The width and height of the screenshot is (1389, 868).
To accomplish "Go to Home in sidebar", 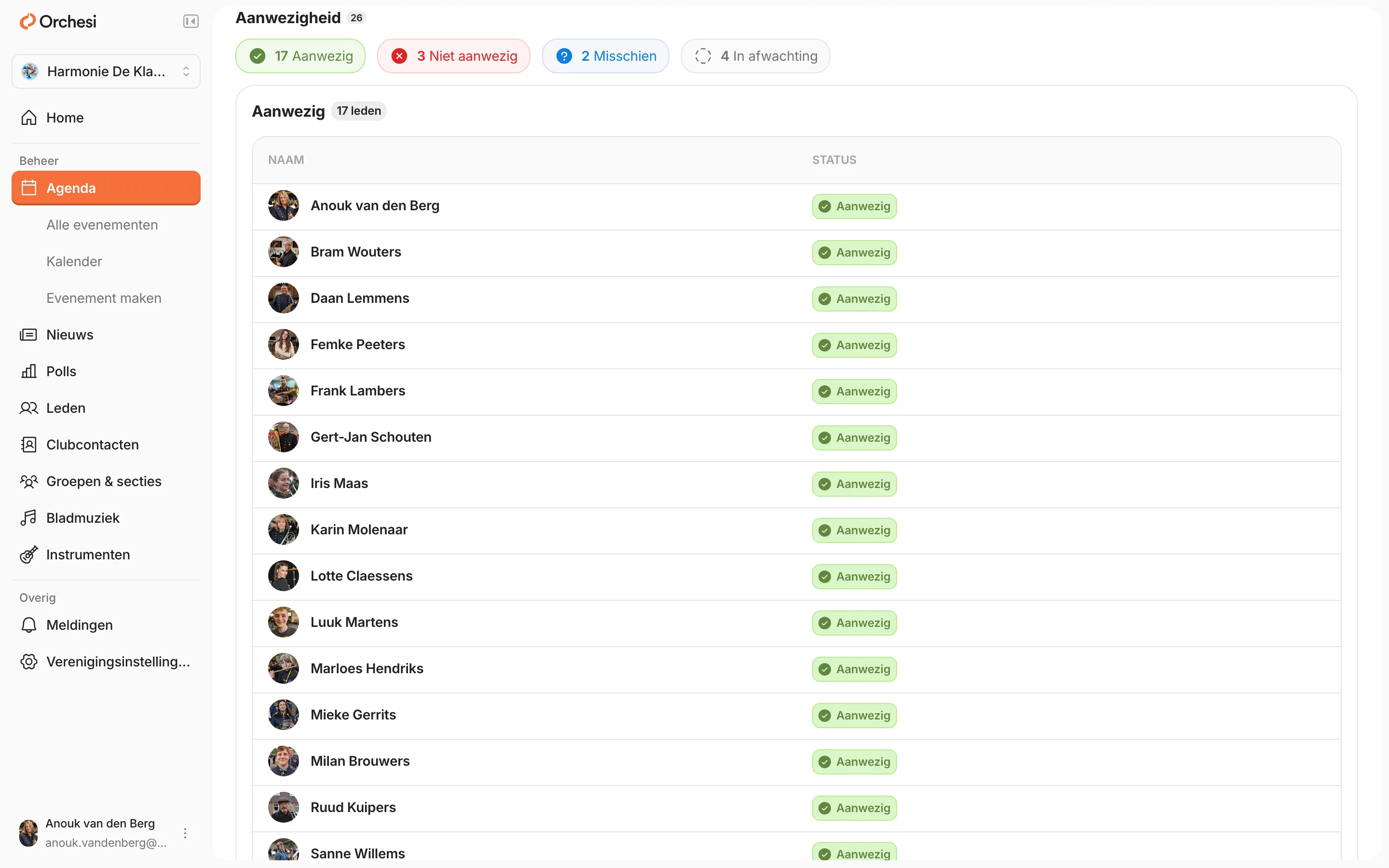I will tap(106, 118).
